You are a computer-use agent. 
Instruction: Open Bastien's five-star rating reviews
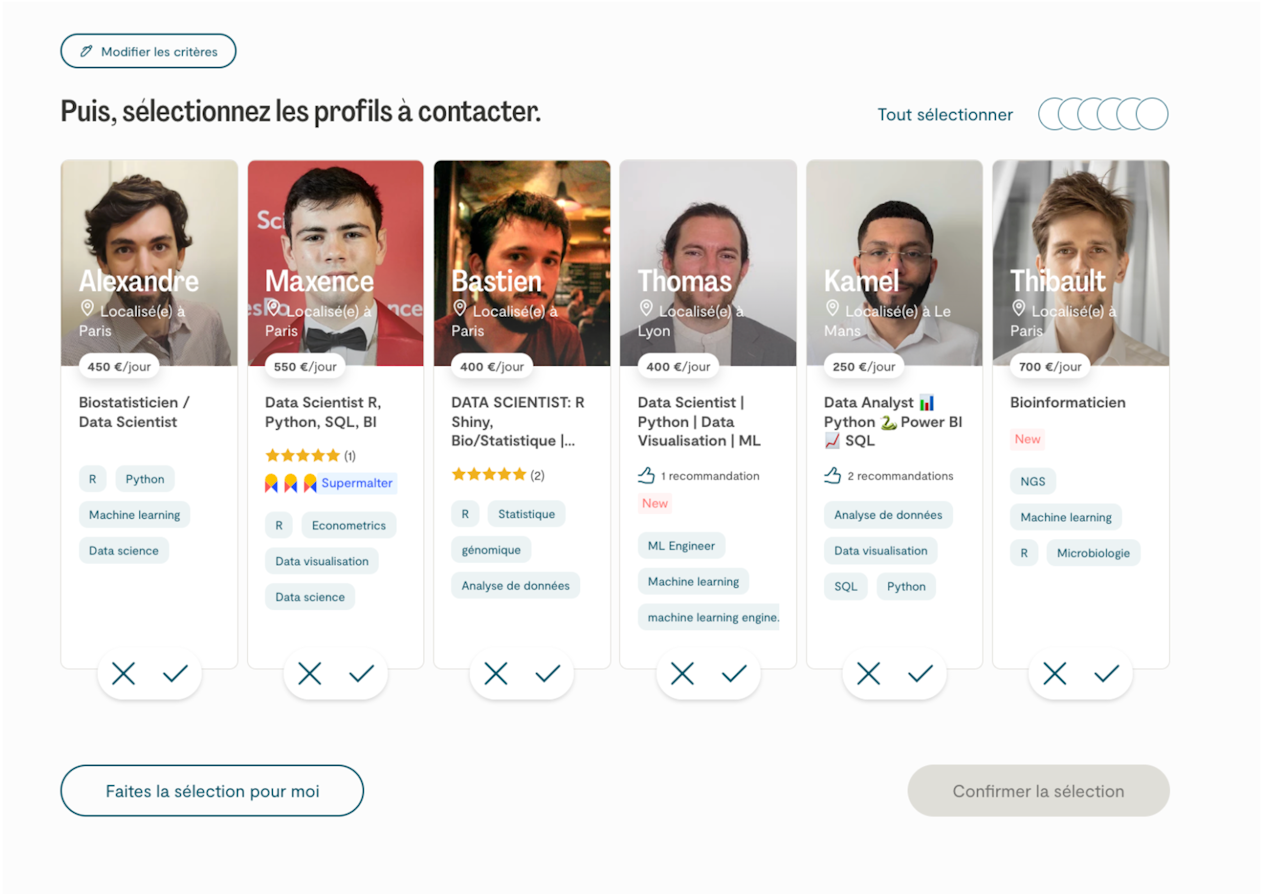498,475
